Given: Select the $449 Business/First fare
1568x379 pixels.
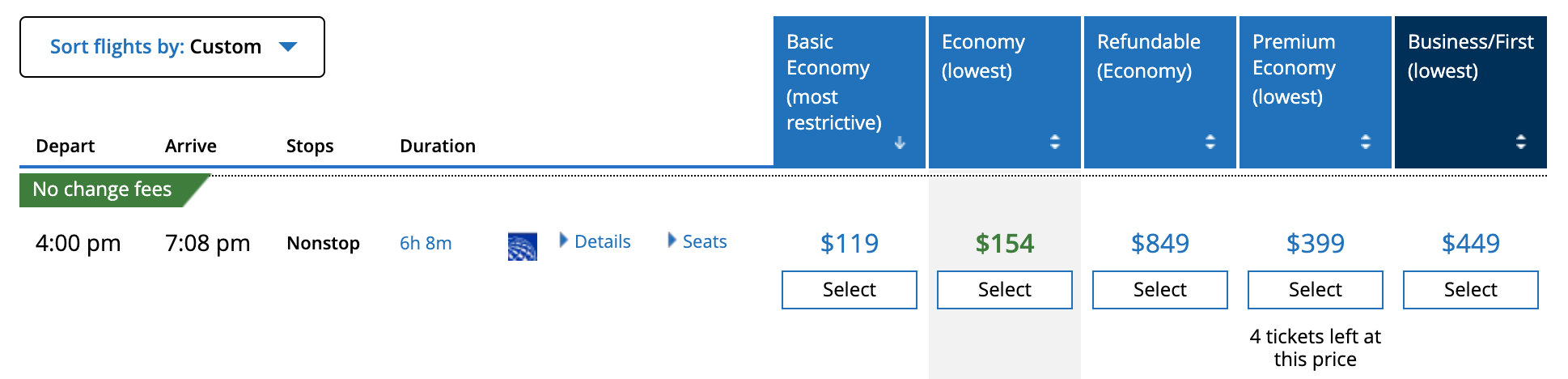Looking at the screenshot, I should coord(1470,290).
